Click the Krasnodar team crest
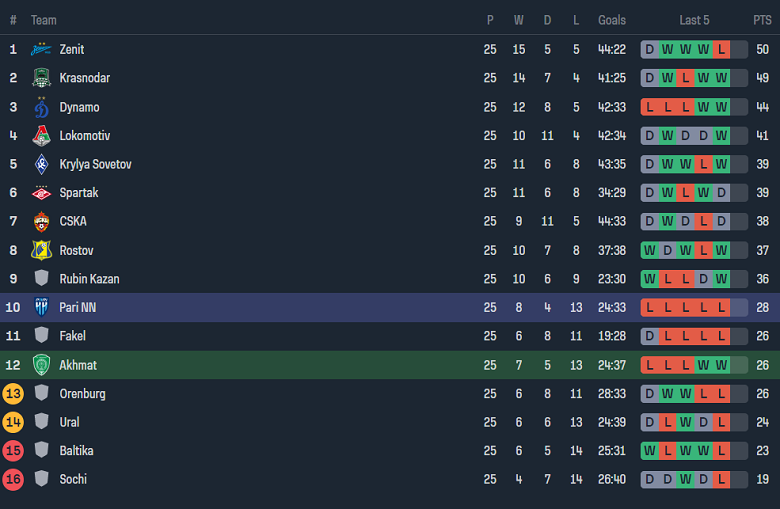The width and height of the screenshot is (780, 509). click(41, 78)
